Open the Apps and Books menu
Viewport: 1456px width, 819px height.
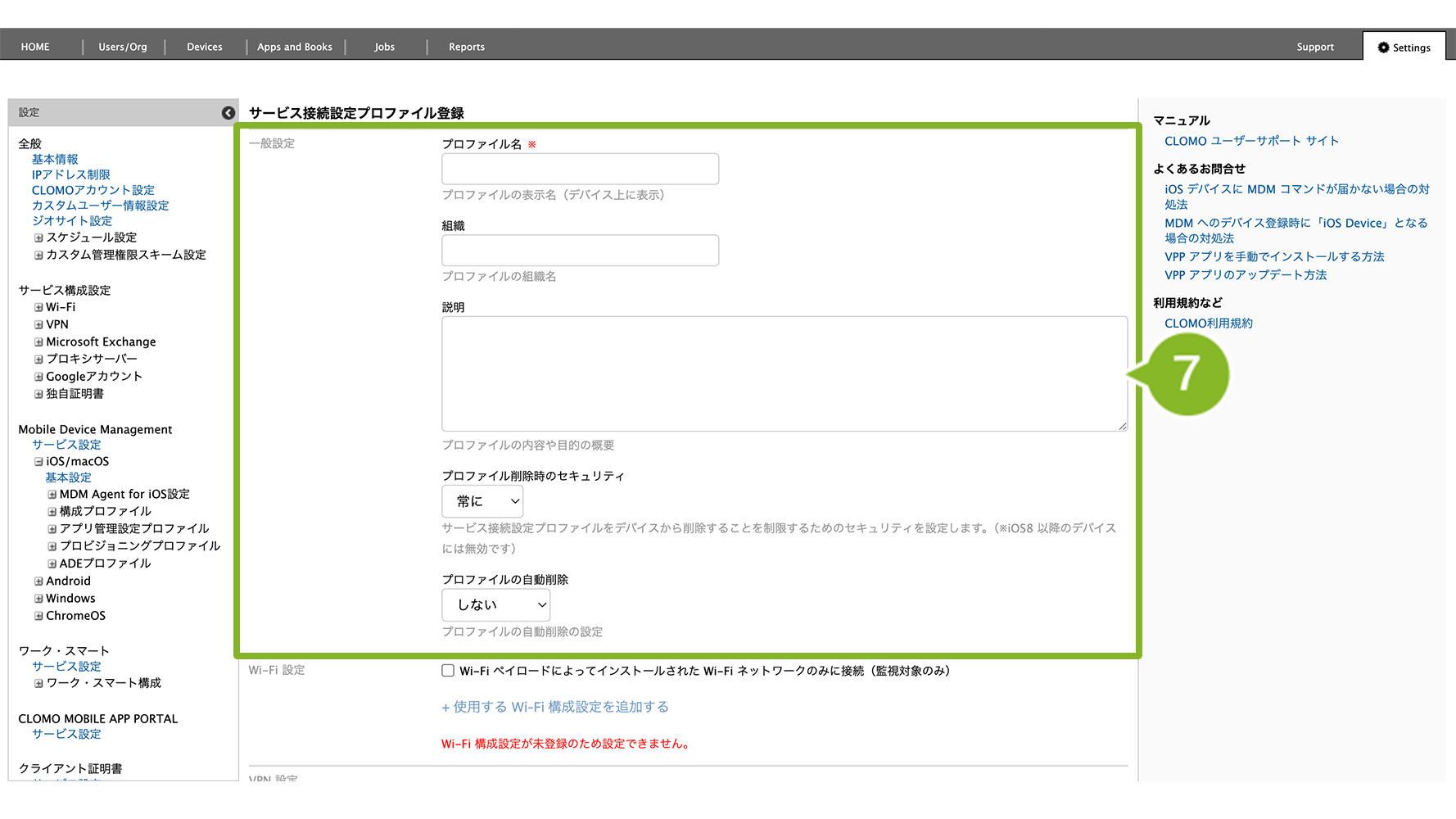tap(295, 47)
